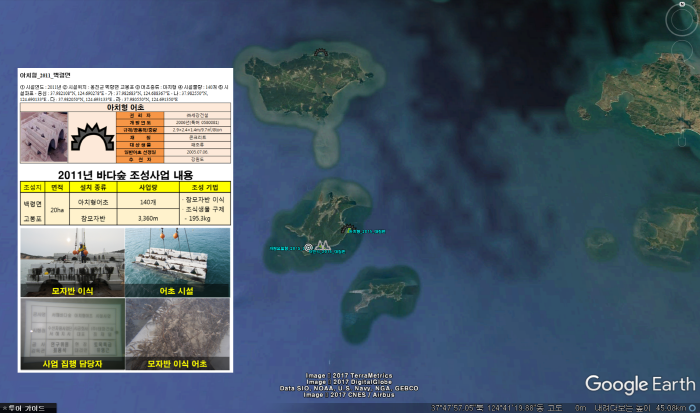Screen dimensions: 700x413
Task: Click the arch reef placemark on the northern island
Action: [321, 53]
